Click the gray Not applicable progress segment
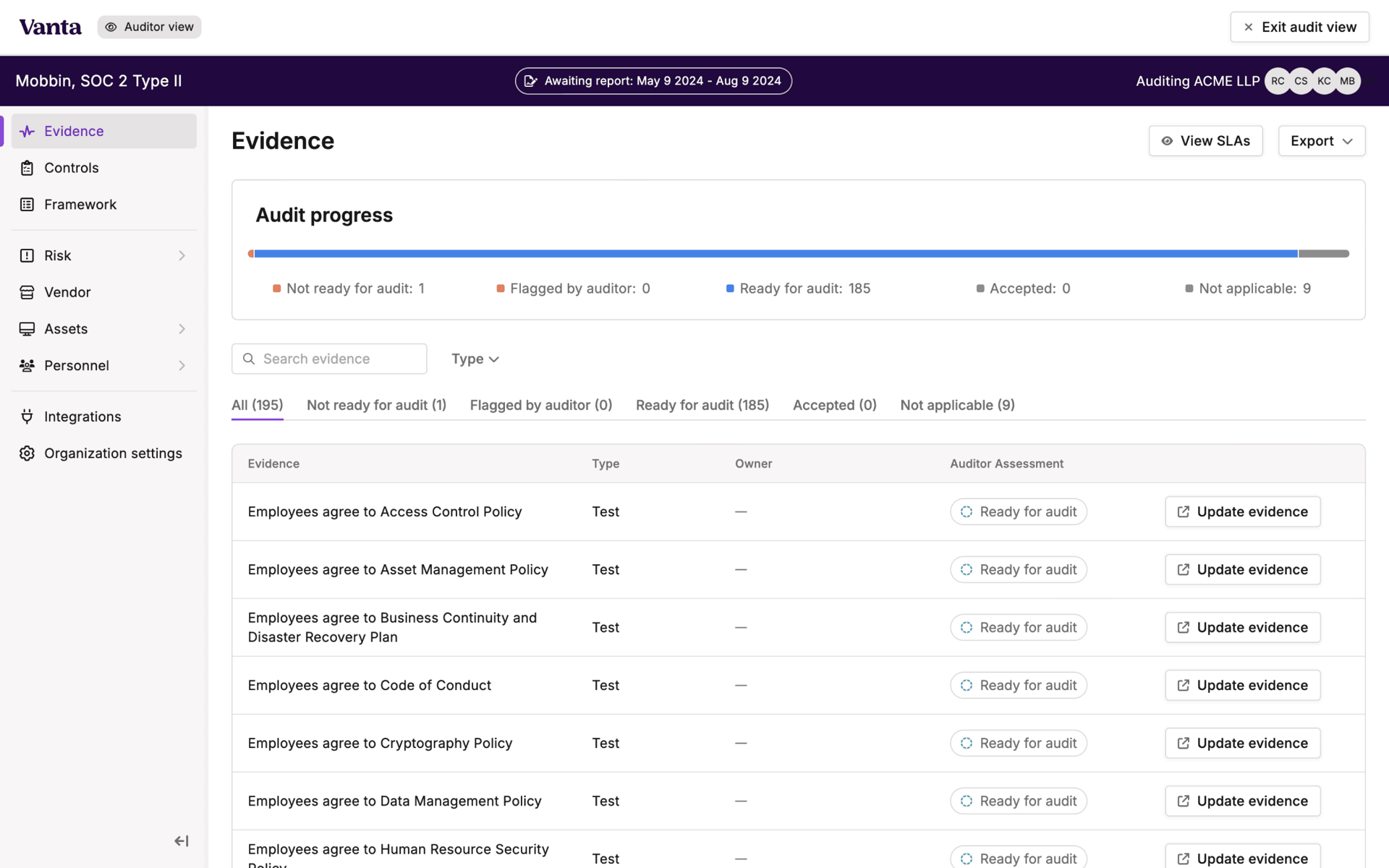Image resolution: width=1389 pixels, height=868 pixels. point(1324,254)
